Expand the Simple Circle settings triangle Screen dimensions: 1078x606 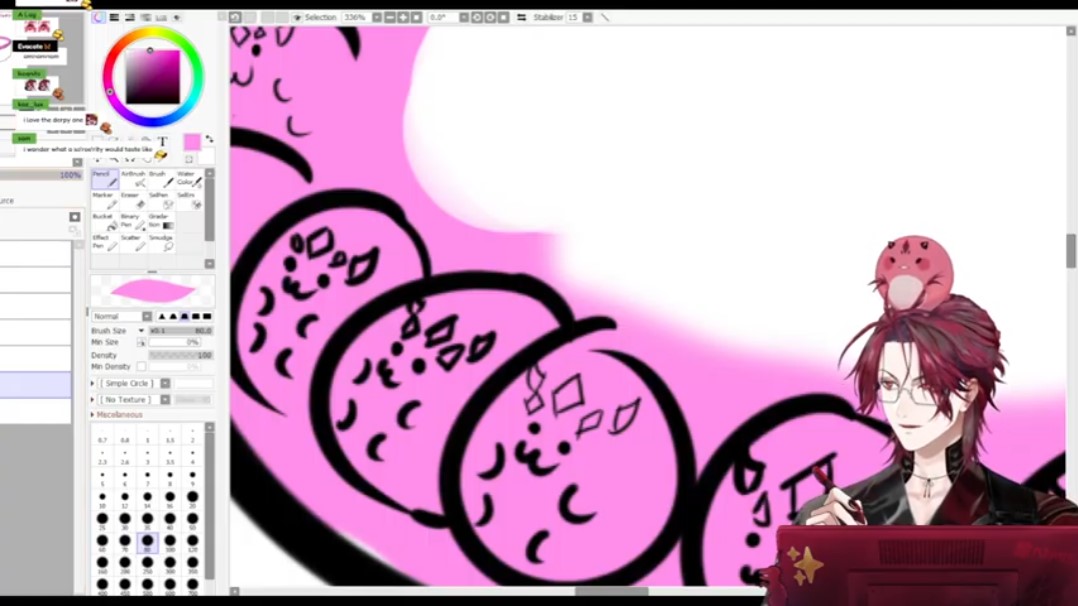[93, 383]
